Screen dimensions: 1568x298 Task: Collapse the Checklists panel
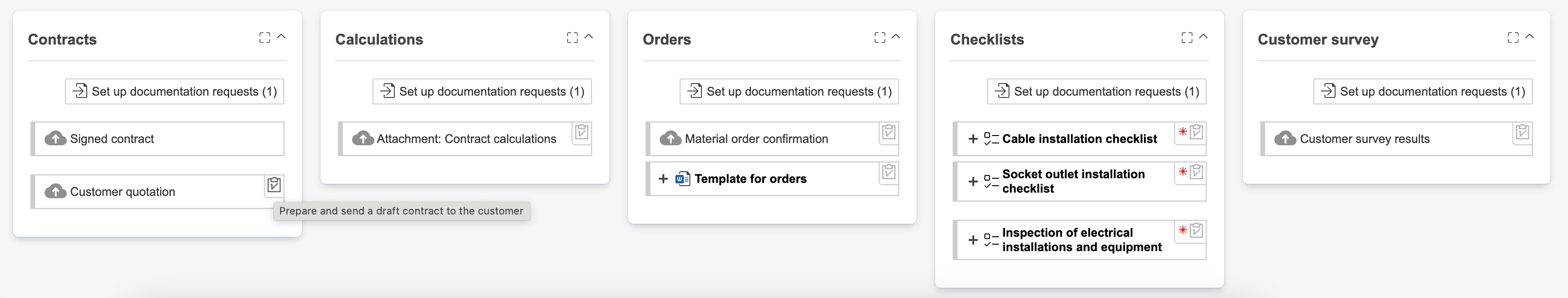pos(1203,37)
